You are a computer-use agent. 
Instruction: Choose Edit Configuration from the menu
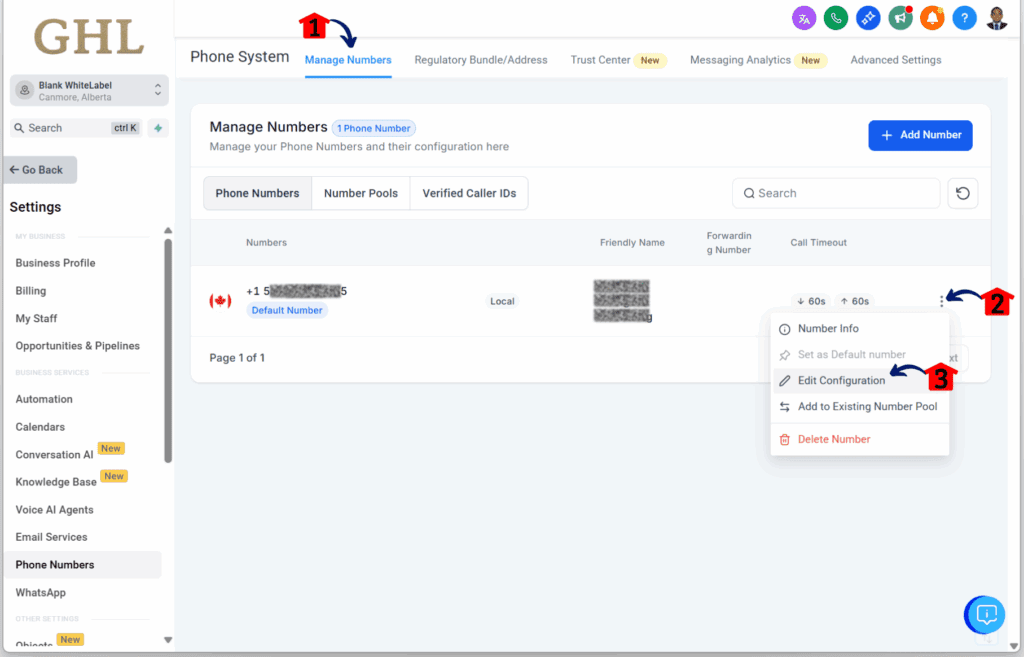859,381
